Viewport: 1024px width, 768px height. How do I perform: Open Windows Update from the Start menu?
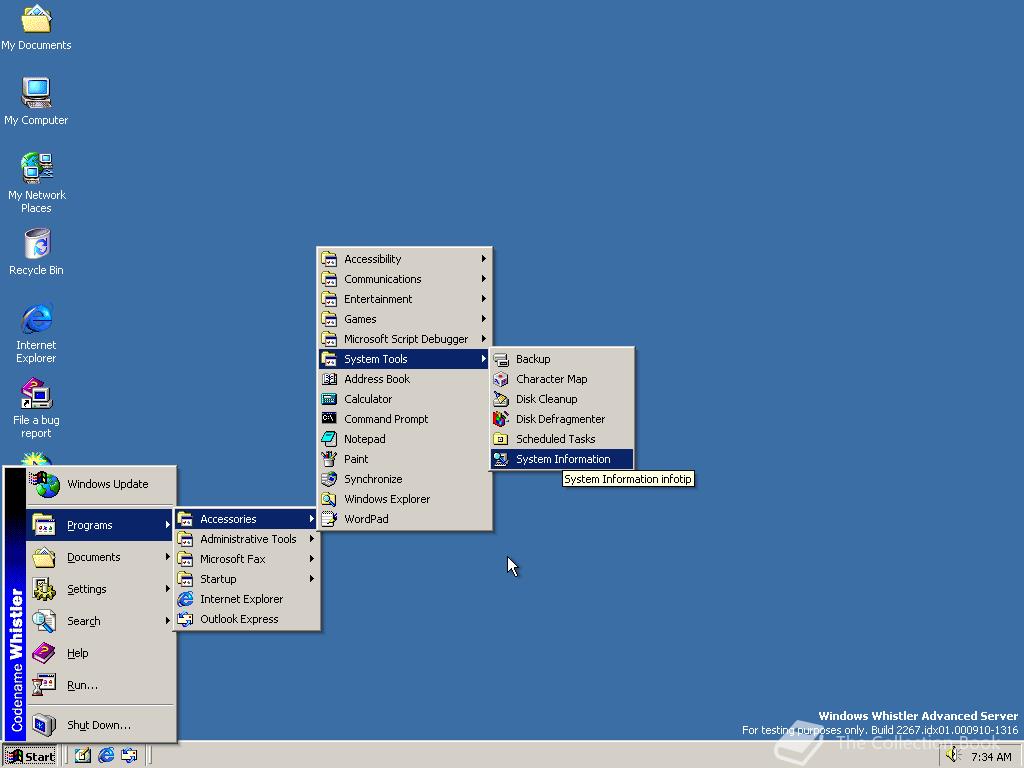click(x=101, y=485)
